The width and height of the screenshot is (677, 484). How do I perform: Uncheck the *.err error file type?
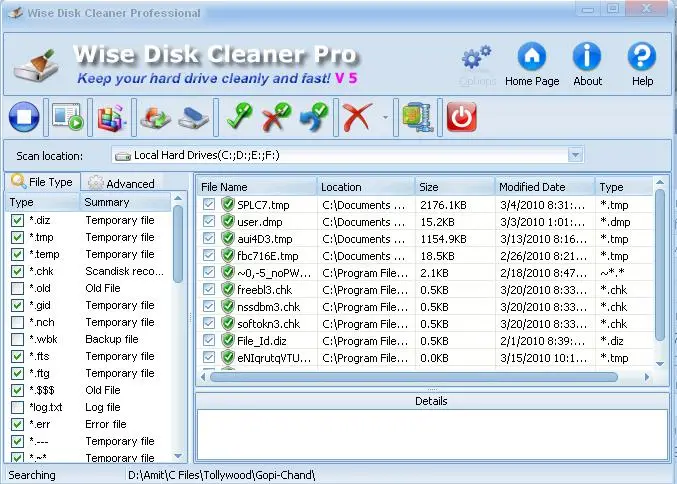[17, 424]
